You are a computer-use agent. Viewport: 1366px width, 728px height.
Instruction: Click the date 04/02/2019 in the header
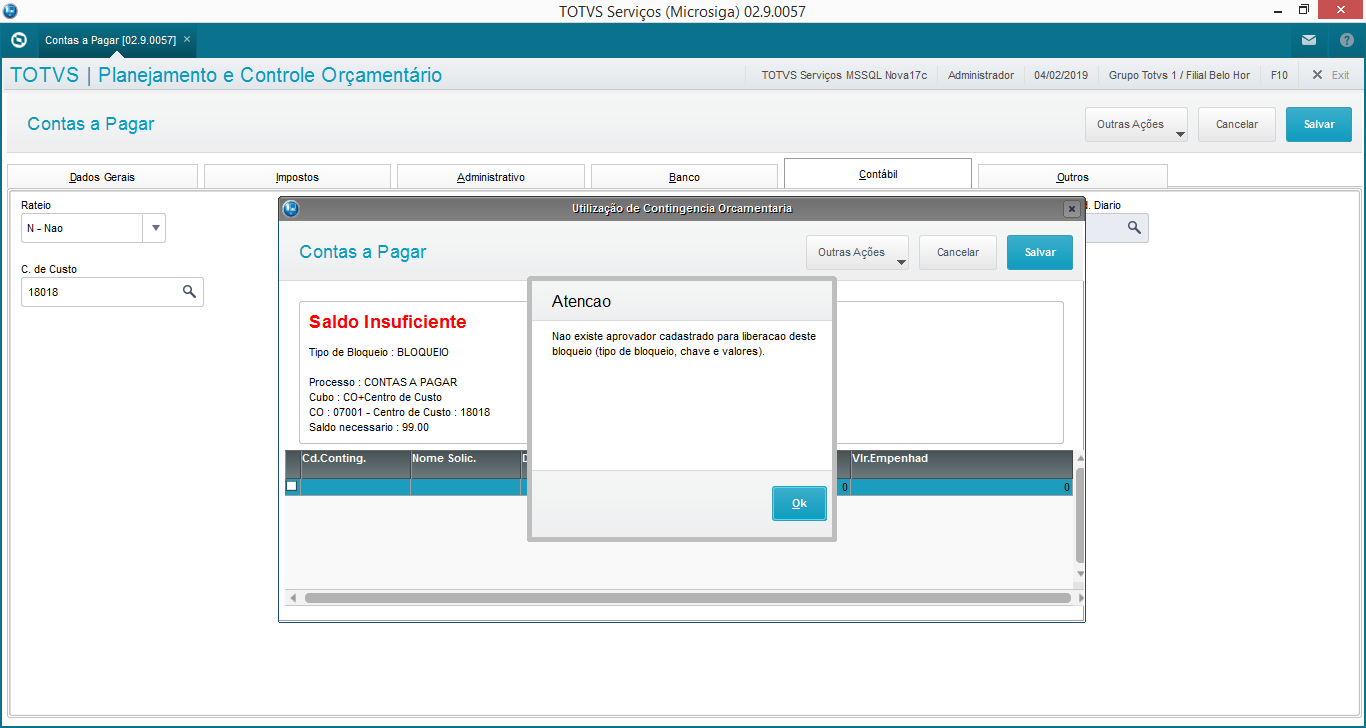[1061, 75]
